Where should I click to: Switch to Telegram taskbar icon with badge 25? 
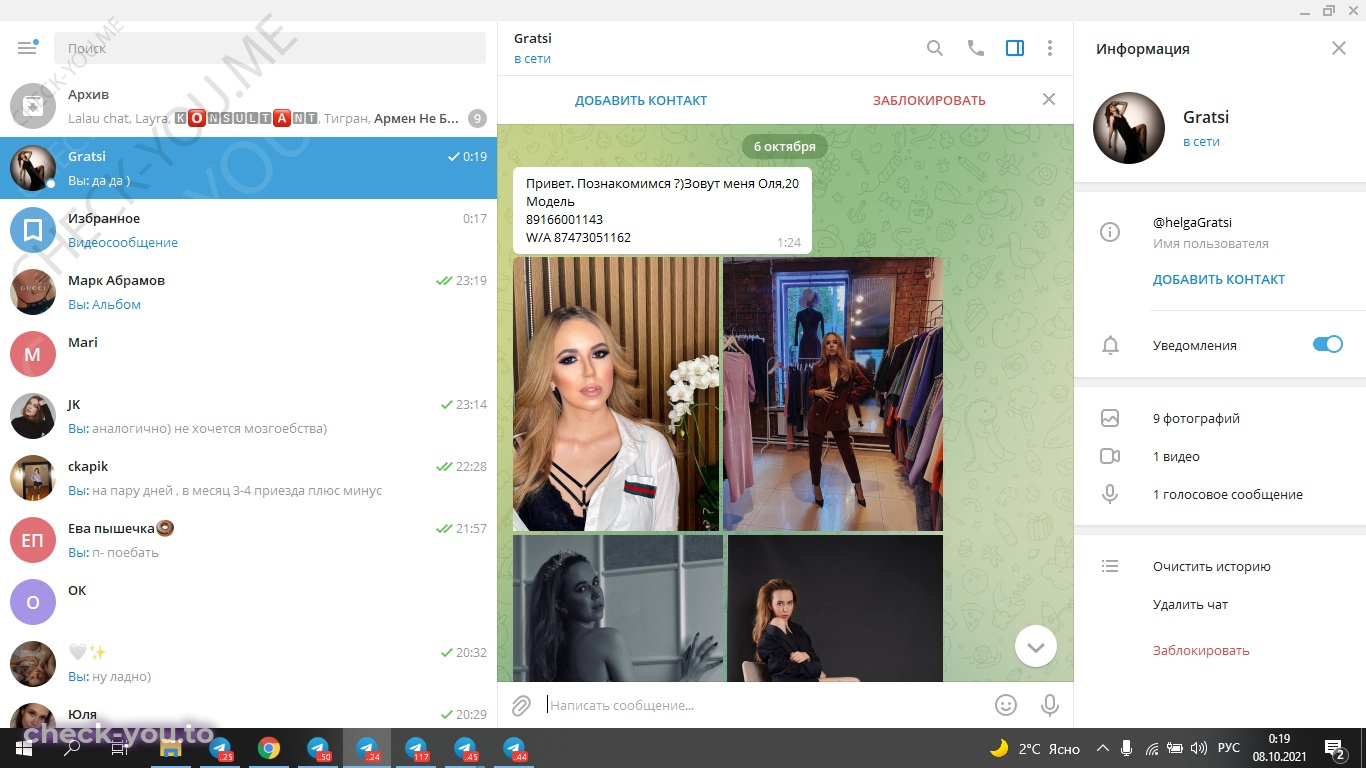point(220,748)
